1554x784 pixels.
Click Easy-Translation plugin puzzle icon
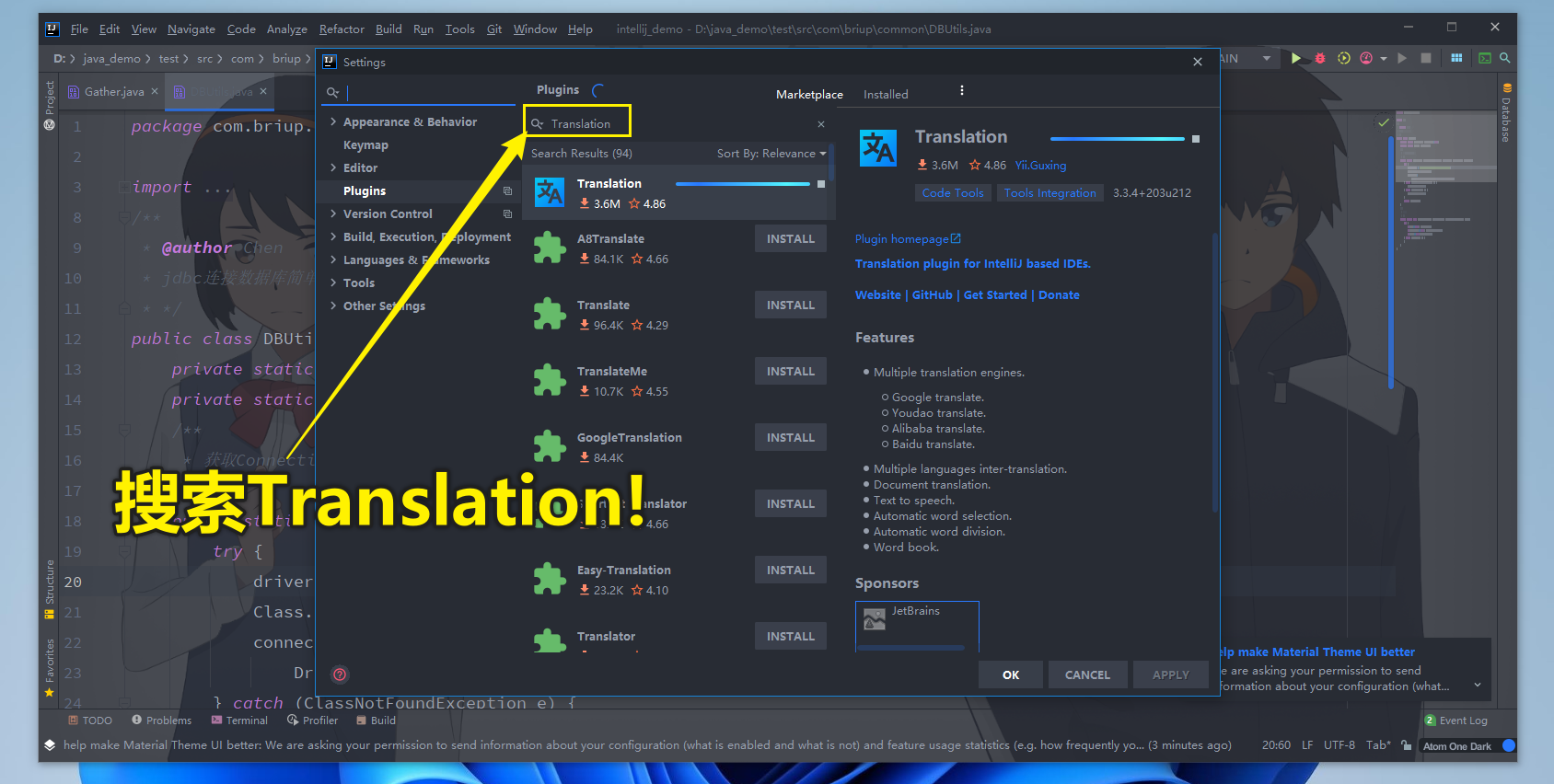(550, 579)
